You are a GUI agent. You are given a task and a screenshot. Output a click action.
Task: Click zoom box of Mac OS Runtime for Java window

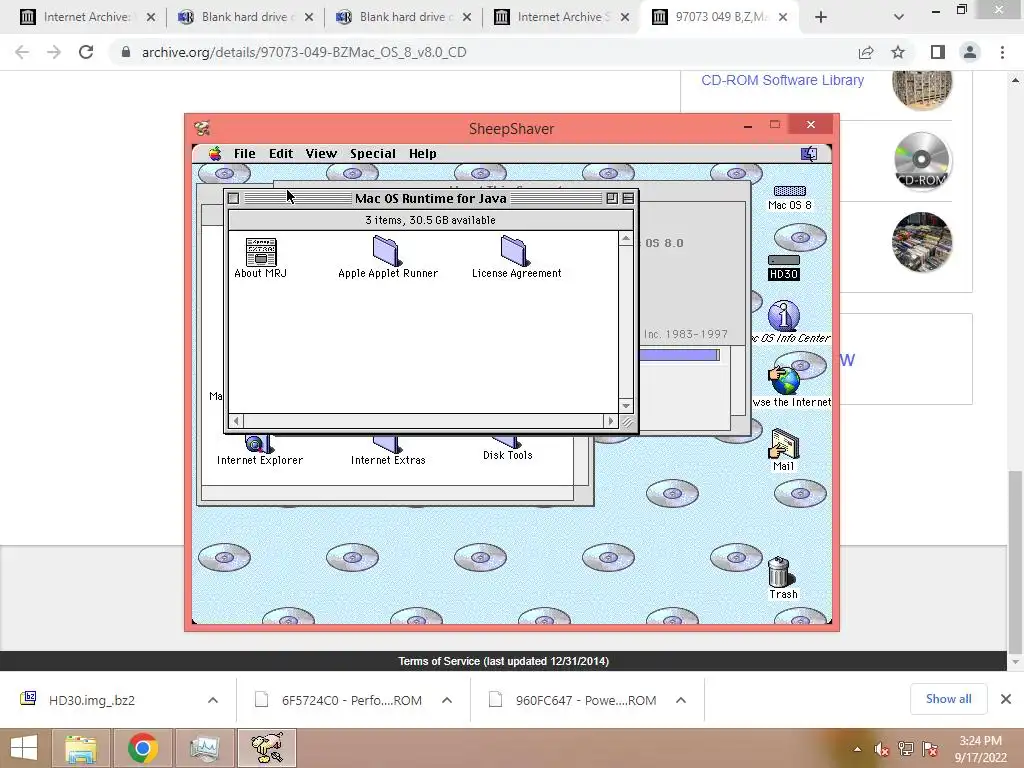tap(612, 199)
